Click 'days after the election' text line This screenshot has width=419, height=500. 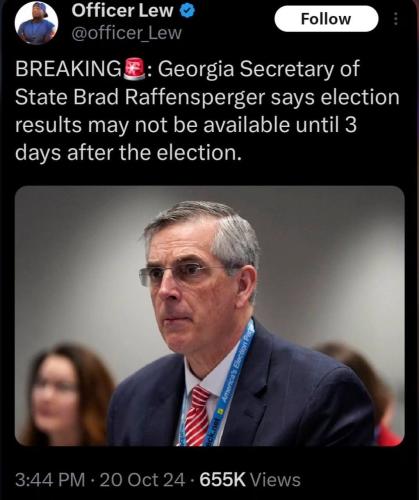tap(128, 153)
